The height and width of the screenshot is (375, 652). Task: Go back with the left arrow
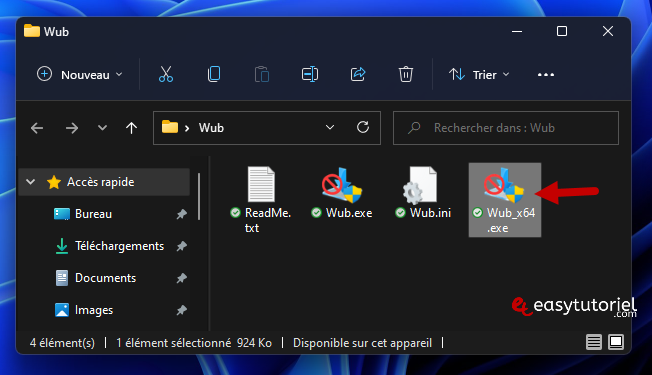[x=37, y=128]
